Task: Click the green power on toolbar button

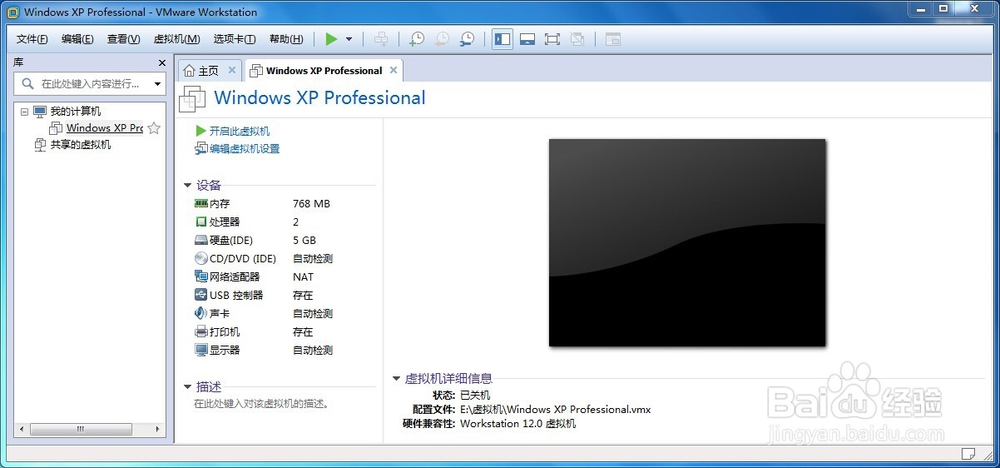Action: tap(331, 40)
